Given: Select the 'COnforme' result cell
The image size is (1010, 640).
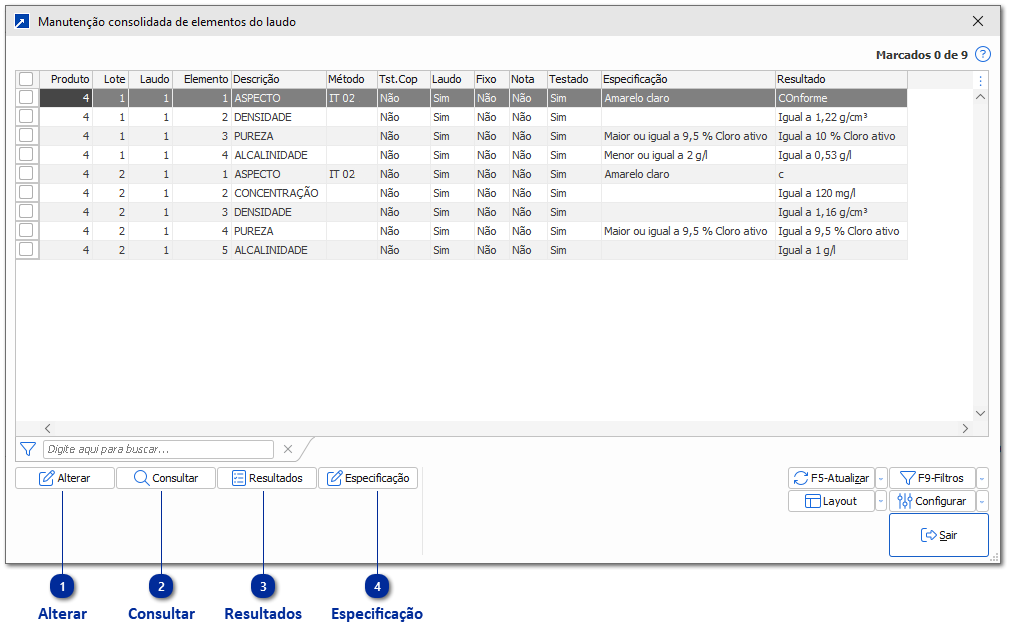Looking at the screenshot, I should click(x=841, y=98).
